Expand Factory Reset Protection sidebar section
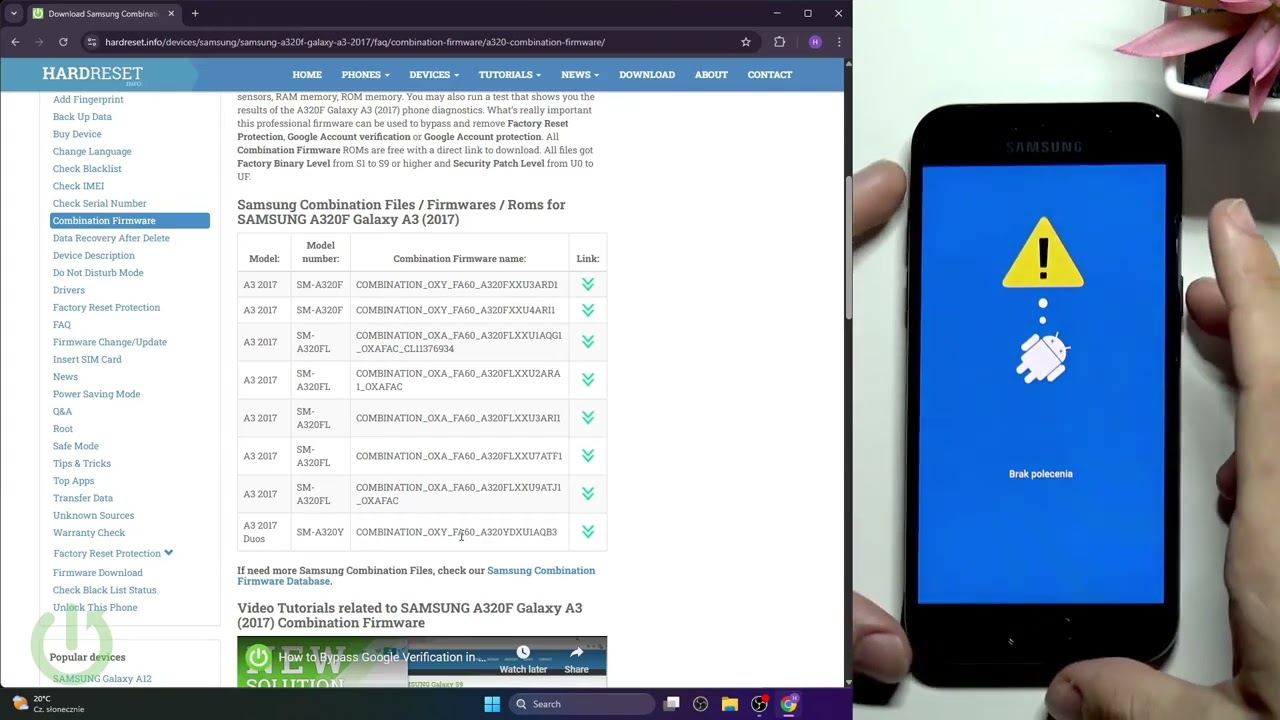Image resolution: width=1280 pixels, height=720 pixels. pos(113,553)
